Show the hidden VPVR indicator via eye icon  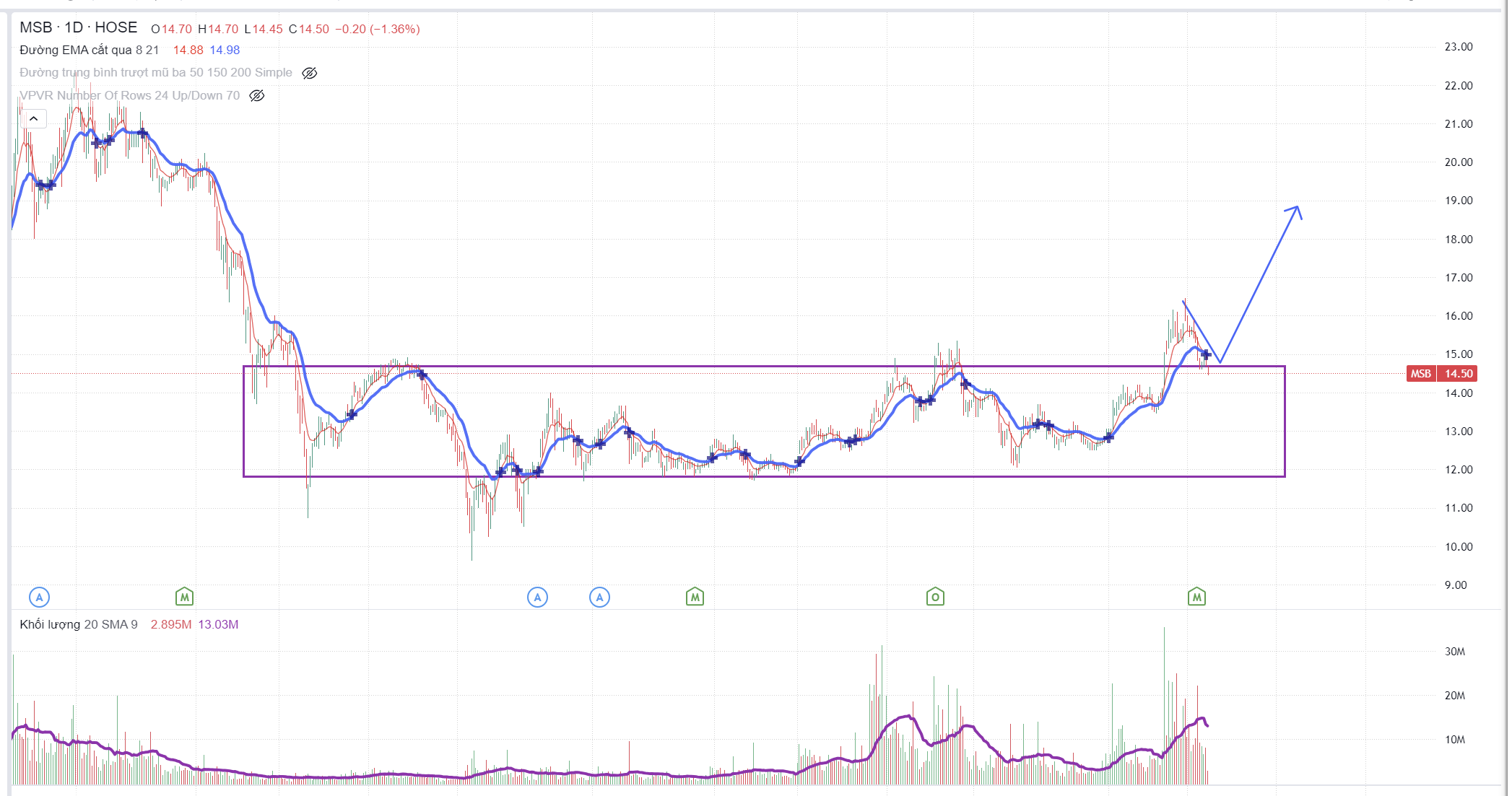click(x=257, y=95)
